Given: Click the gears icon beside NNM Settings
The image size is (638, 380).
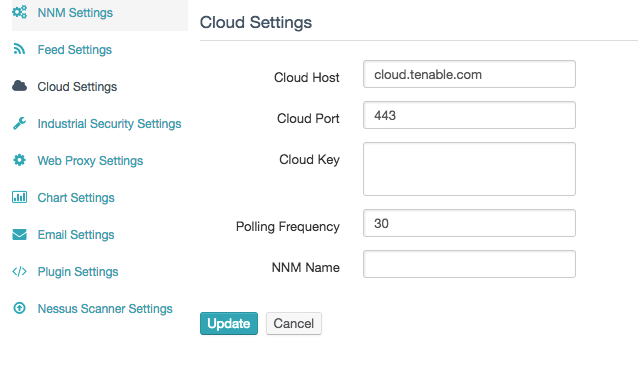Looking at the screenshot, I should tap(20, 12).
